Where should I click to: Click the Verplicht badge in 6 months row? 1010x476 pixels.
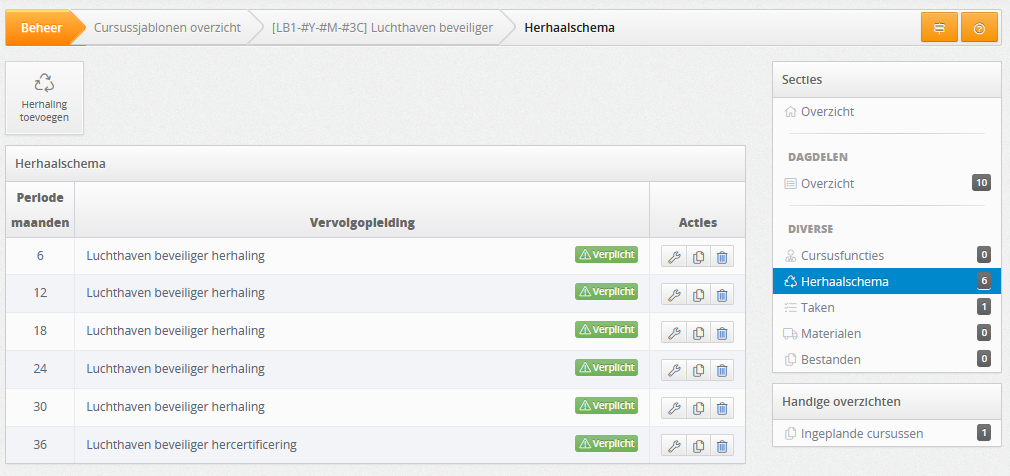[606, 254]
